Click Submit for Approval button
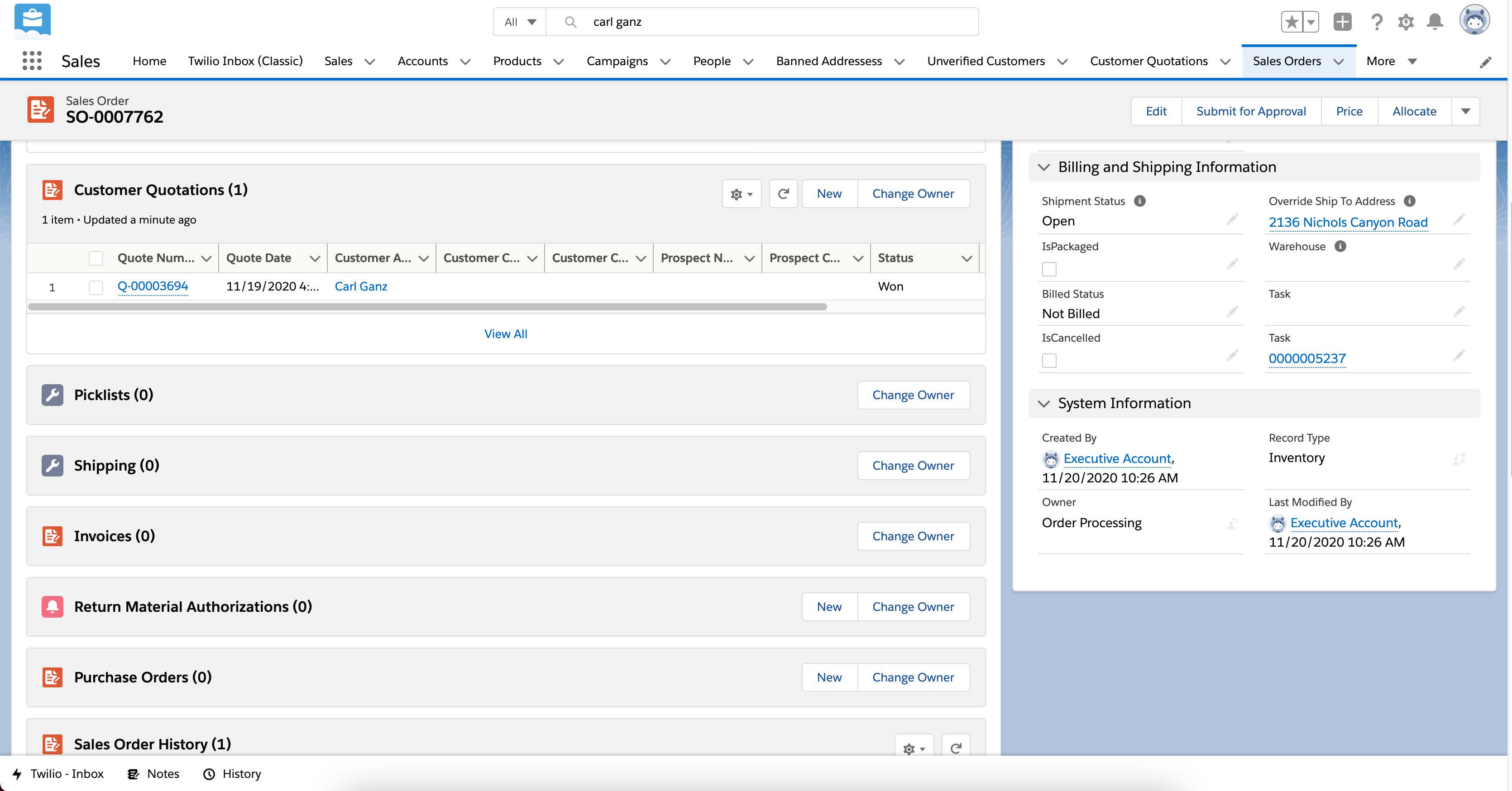This screenshot has width=1512, height=791. pyautogui.click(x=1251, y=111)
